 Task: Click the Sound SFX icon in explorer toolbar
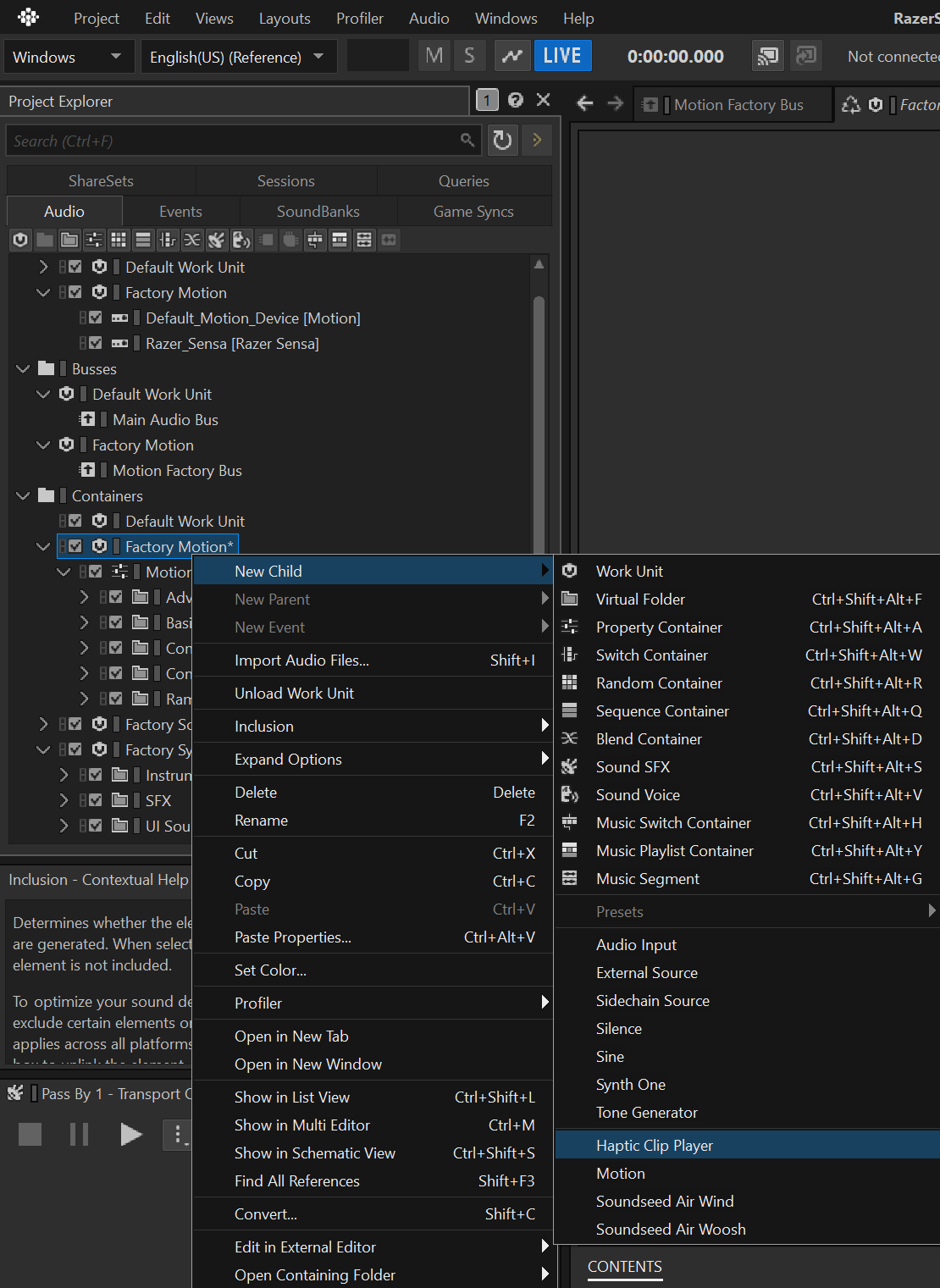click(217, 240)
